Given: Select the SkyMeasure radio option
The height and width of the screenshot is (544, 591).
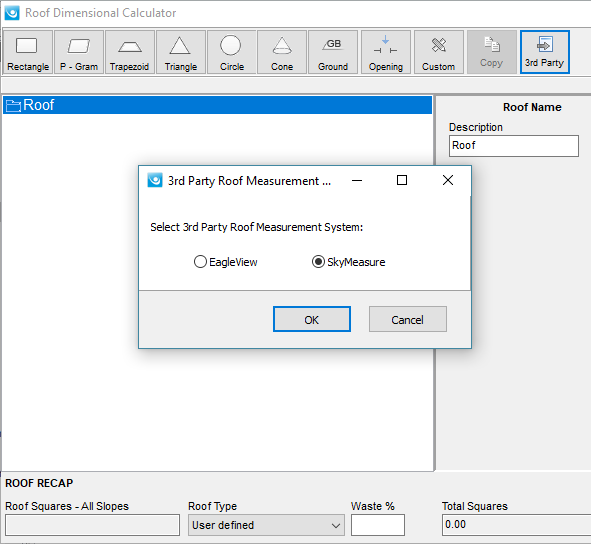Looking at the screenshot, I should point(348,262).
